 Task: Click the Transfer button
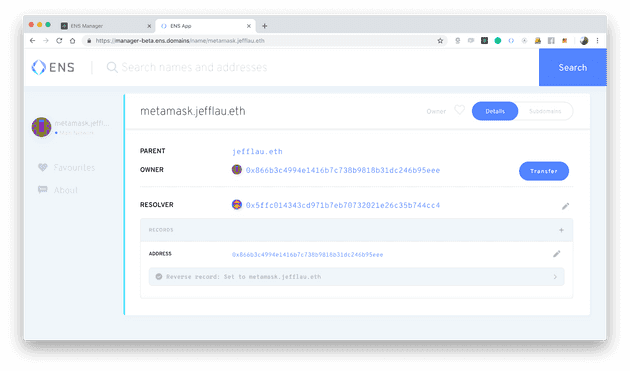coord(544,171)
